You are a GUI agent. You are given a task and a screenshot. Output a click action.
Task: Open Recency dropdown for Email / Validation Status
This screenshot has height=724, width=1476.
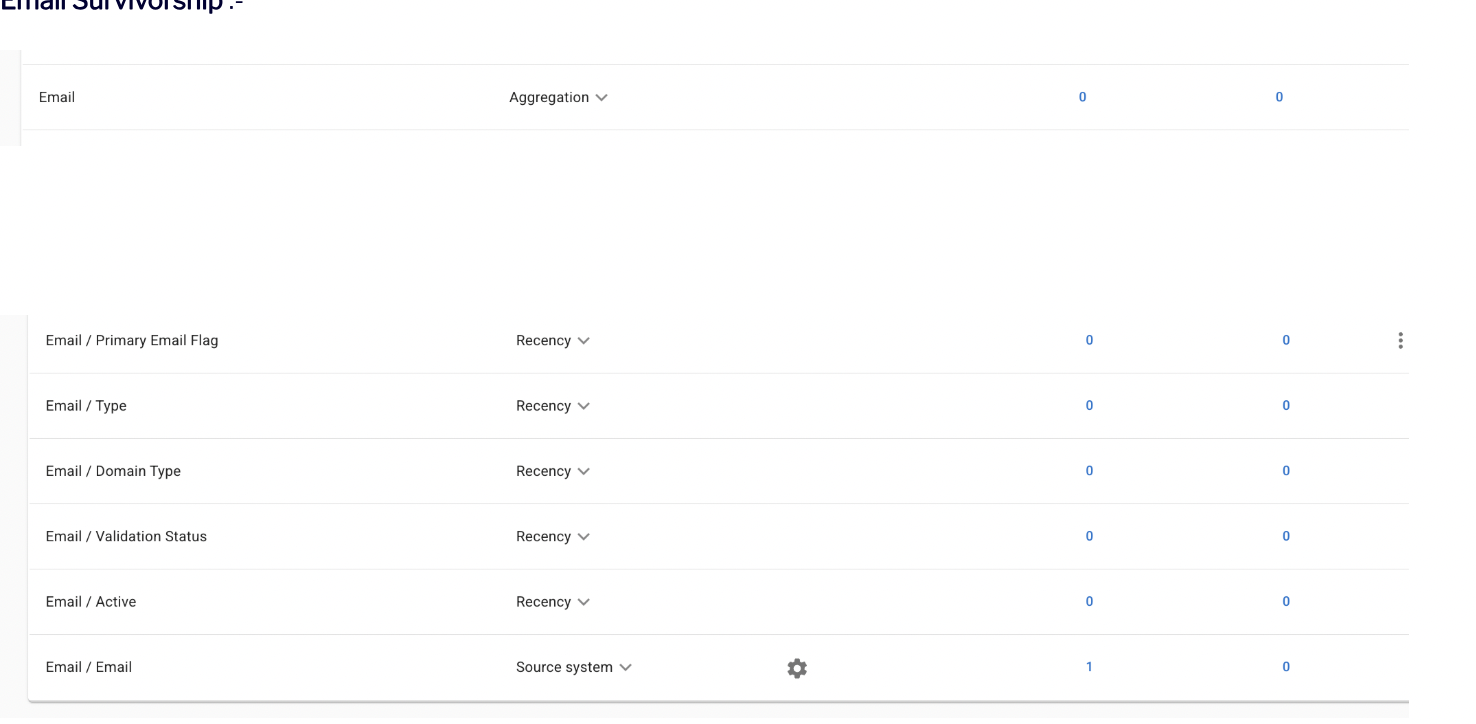click(553, 537)
